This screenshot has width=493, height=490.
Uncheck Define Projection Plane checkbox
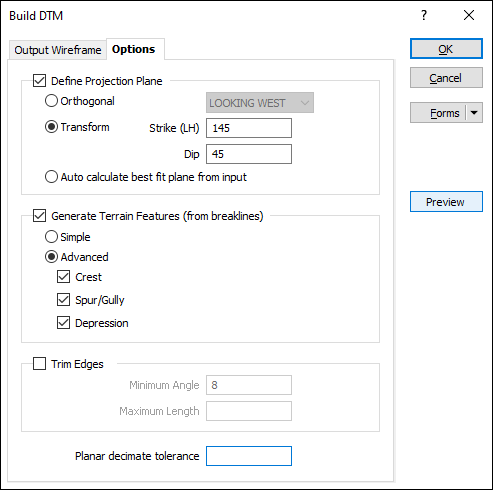[39, 81]
